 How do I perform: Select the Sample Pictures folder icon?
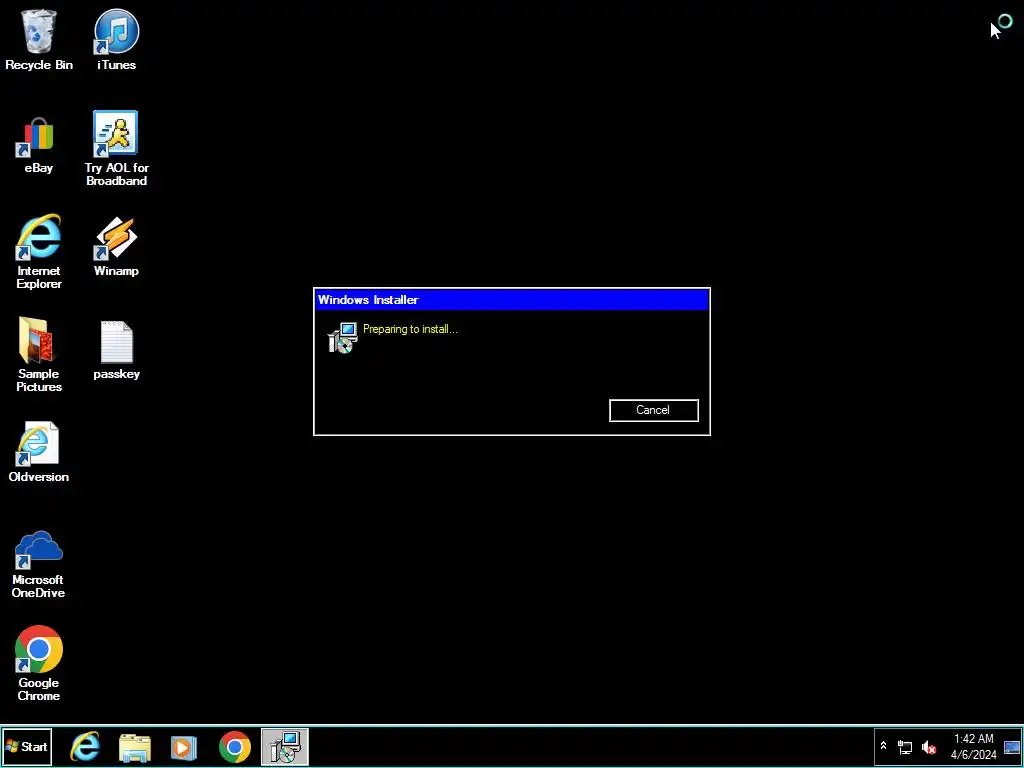[39, 354]
